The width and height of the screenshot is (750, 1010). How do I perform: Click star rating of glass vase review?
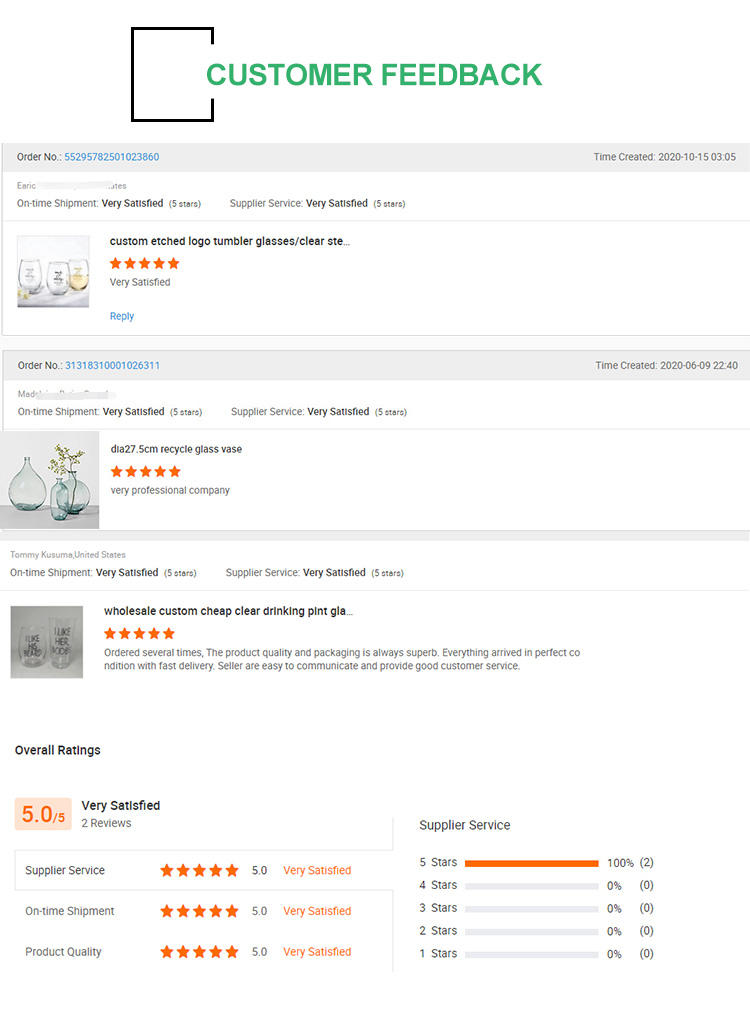point(146,471)
